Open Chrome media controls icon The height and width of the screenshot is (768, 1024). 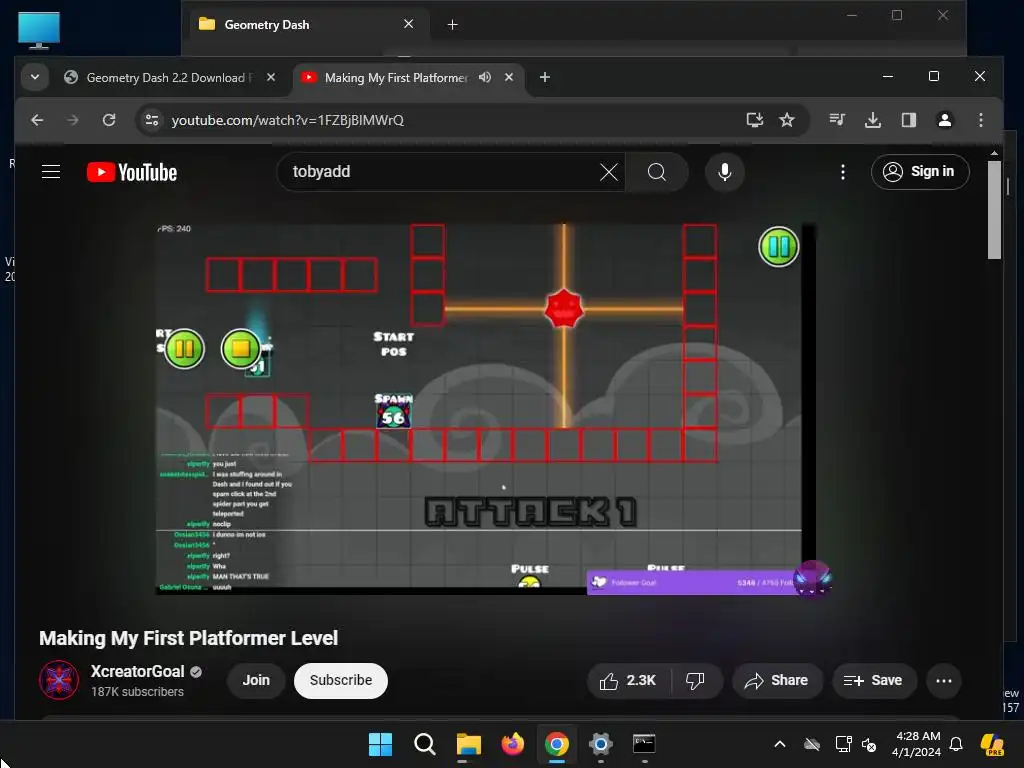point(837,120)
